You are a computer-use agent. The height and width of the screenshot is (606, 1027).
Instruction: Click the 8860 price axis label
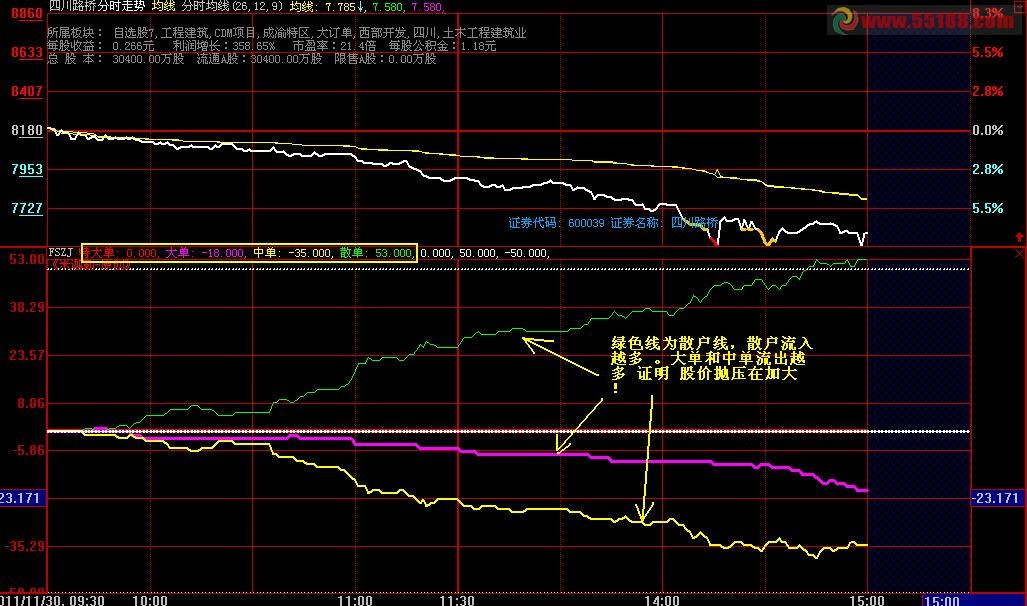(27, 13)
